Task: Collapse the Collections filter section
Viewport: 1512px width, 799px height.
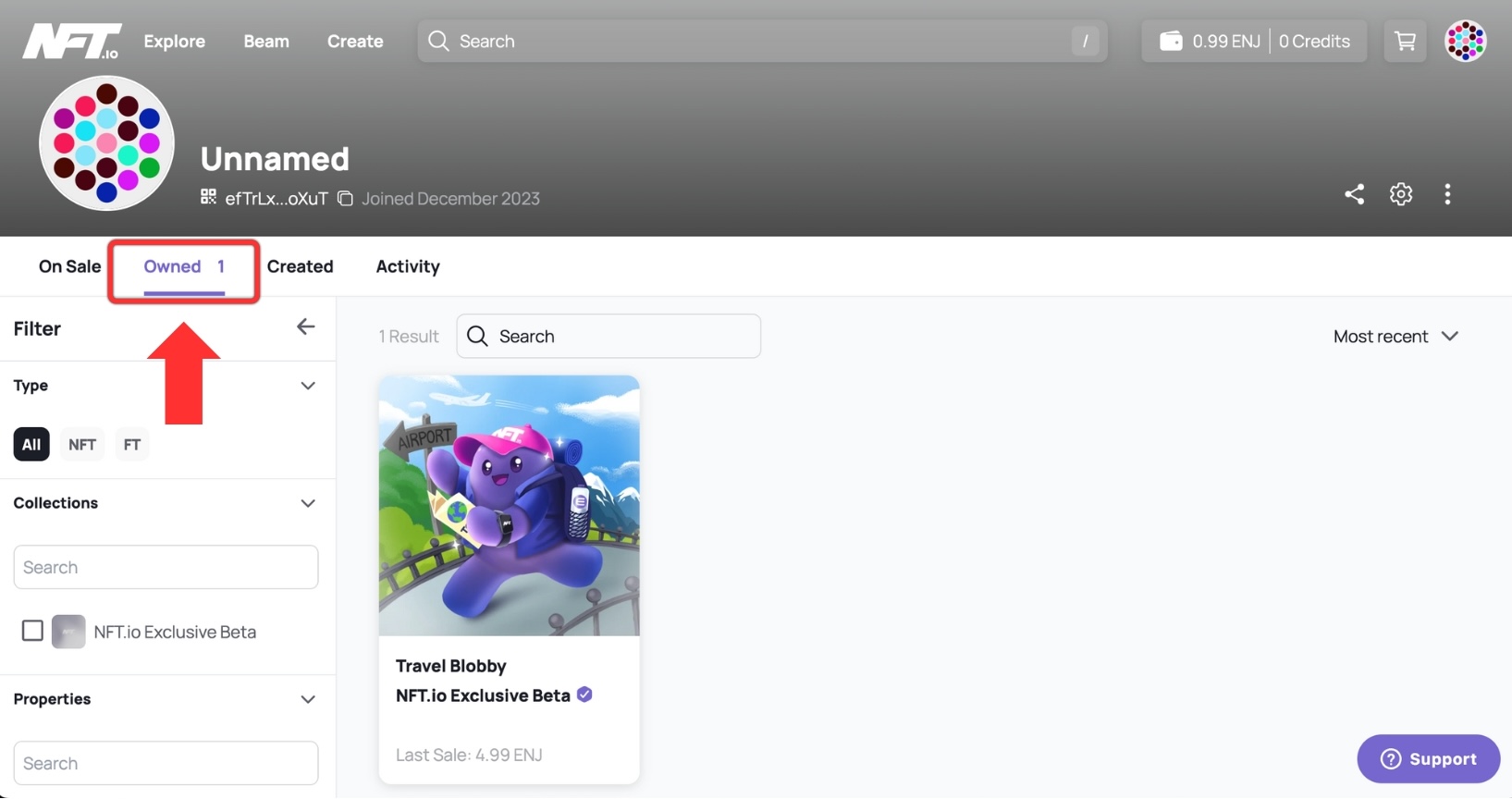Action: 308,503
